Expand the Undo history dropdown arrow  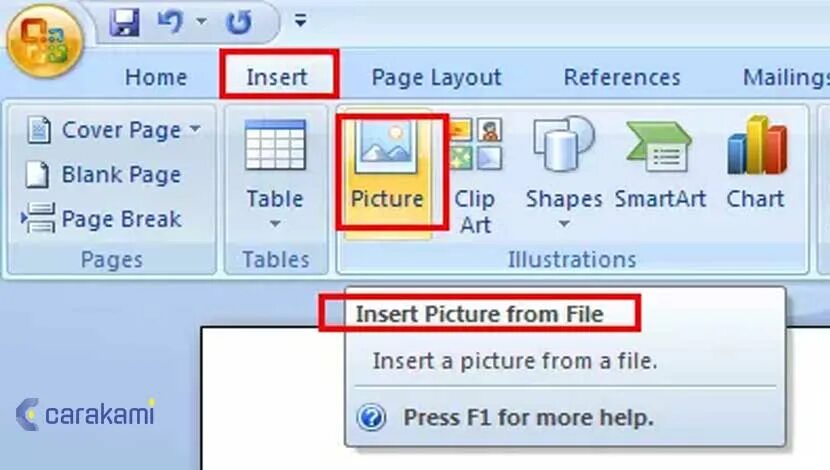click(201, 22)
